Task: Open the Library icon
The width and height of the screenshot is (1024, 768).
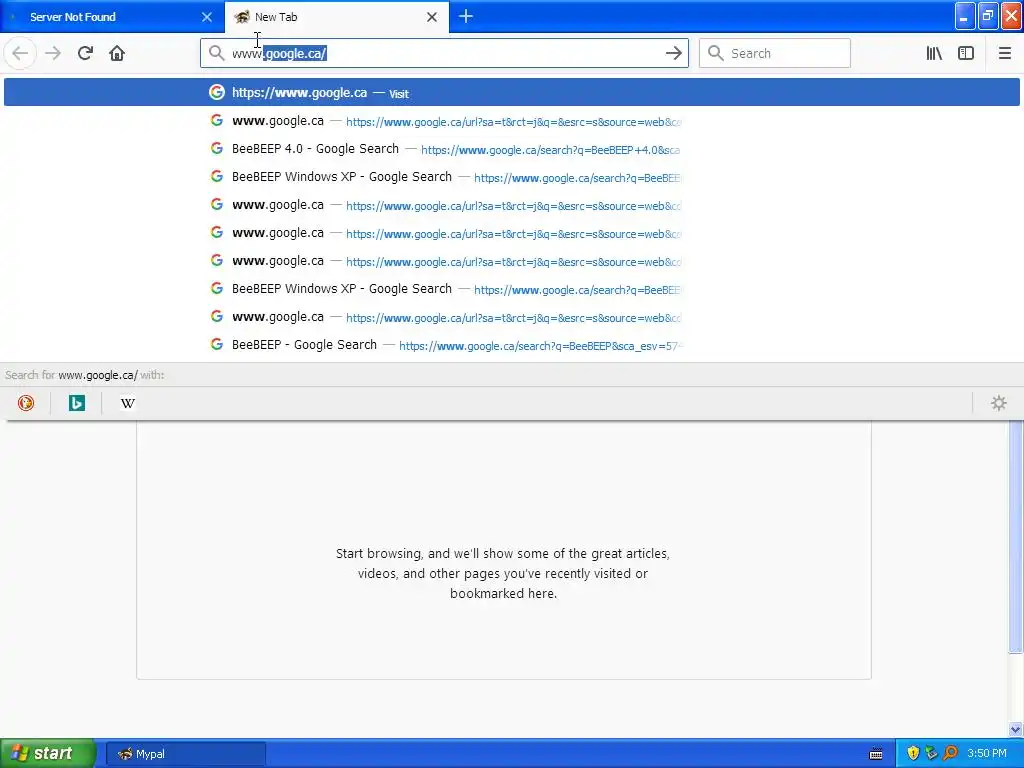Action: click(934, 54)
